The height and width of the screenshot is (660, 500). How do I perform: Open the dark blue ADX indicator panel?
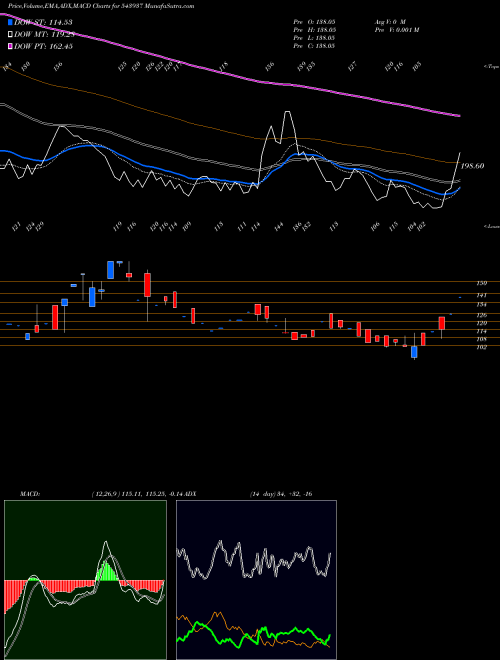256,580
